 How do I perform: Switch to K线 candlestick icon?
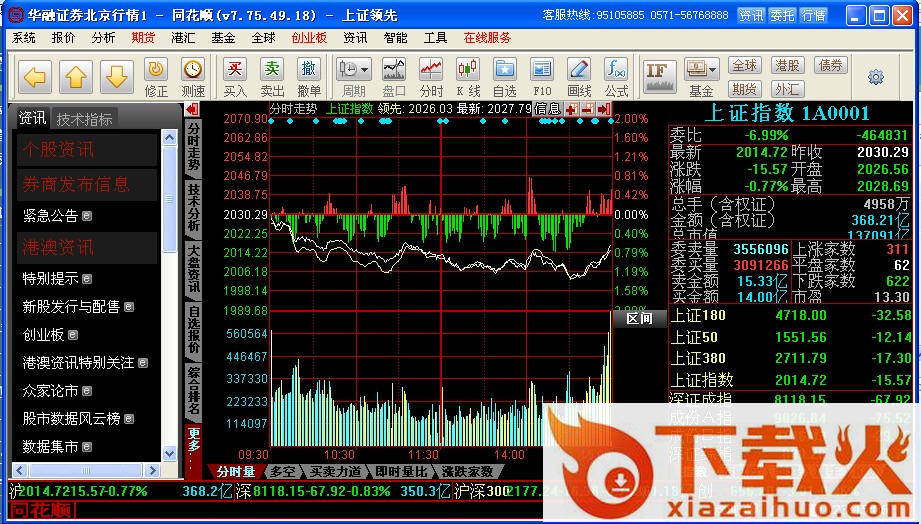click(468, 78)
